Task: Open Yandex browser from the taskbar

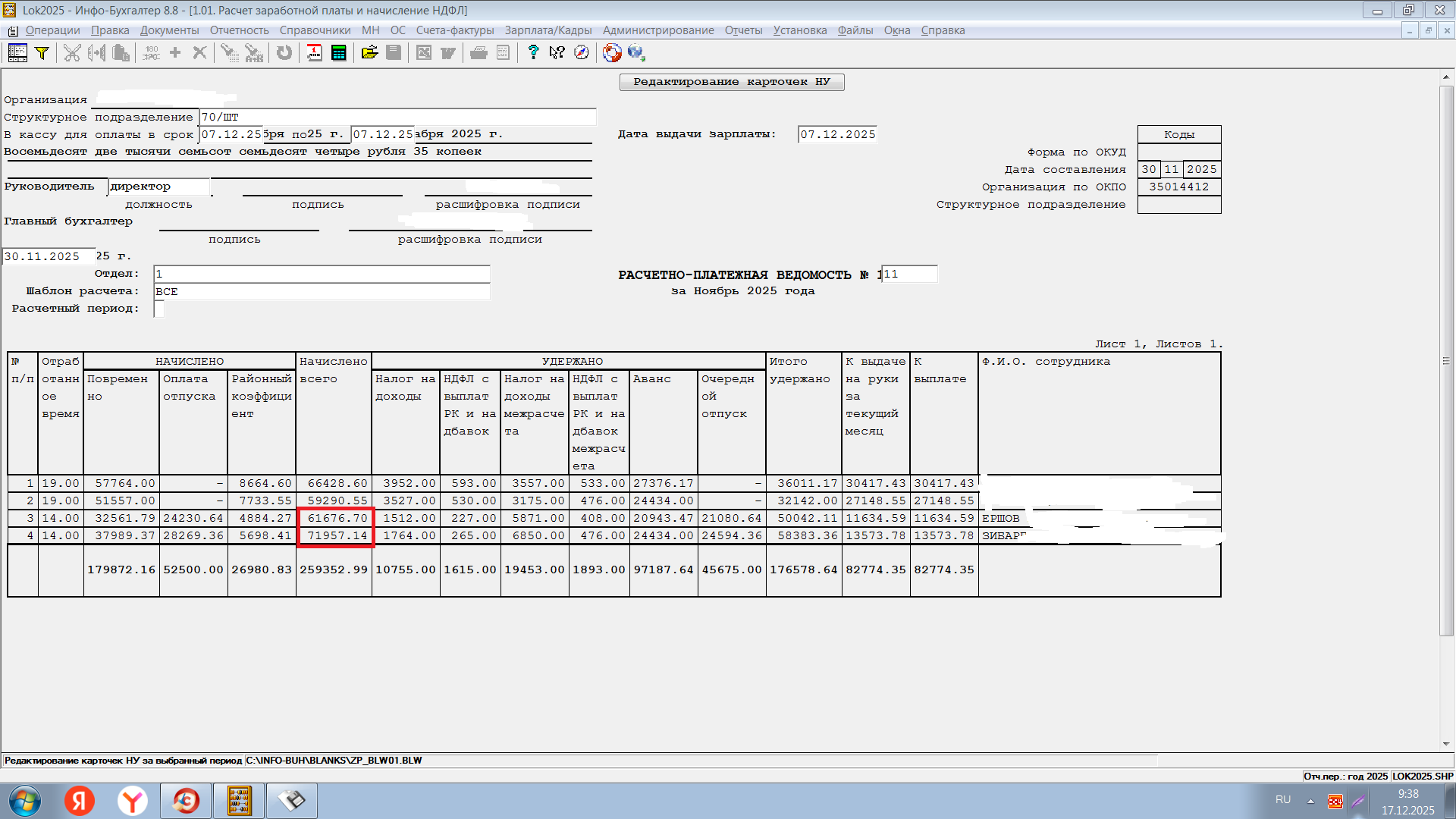Action: pos(133,801)
